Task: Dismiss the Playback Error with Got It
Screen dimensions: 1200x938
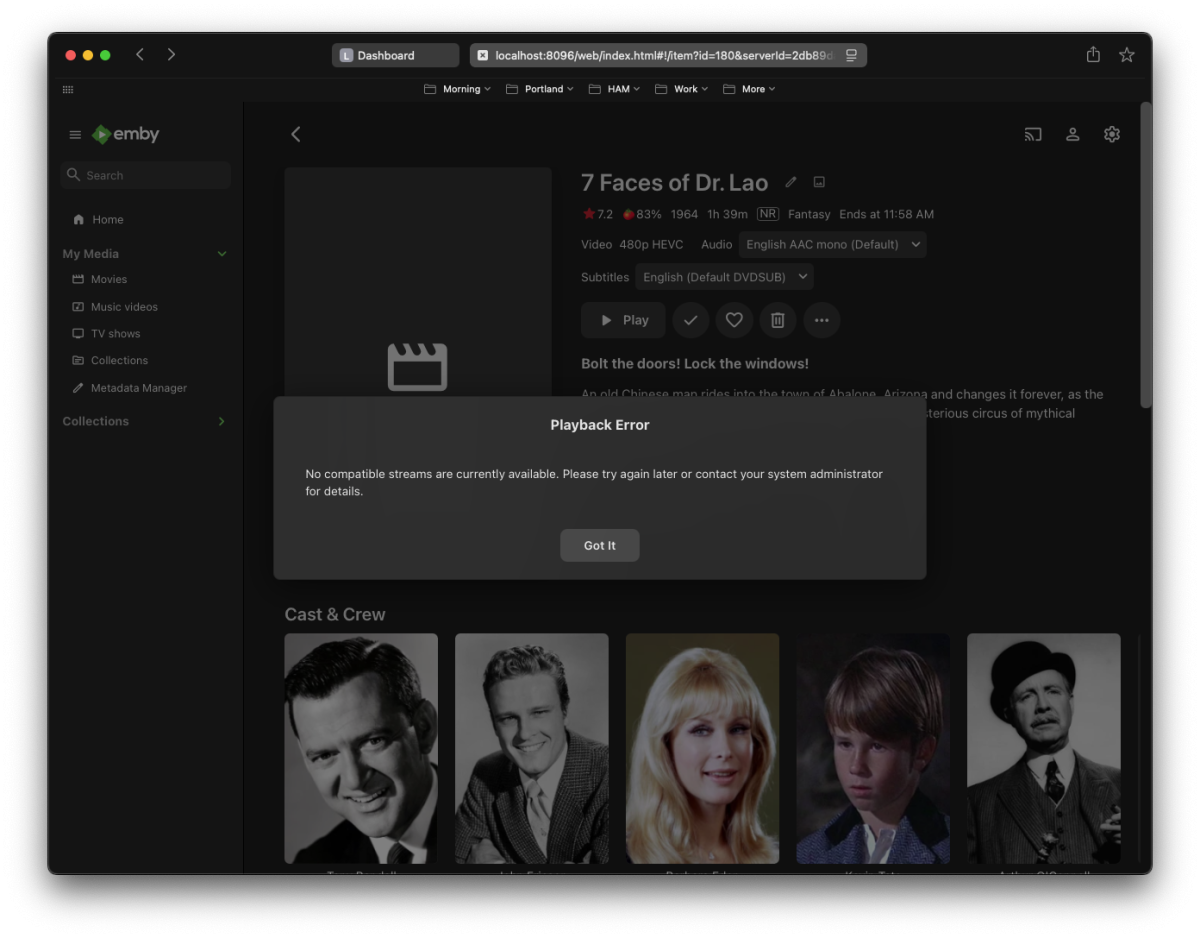Action: click(599, 545)
